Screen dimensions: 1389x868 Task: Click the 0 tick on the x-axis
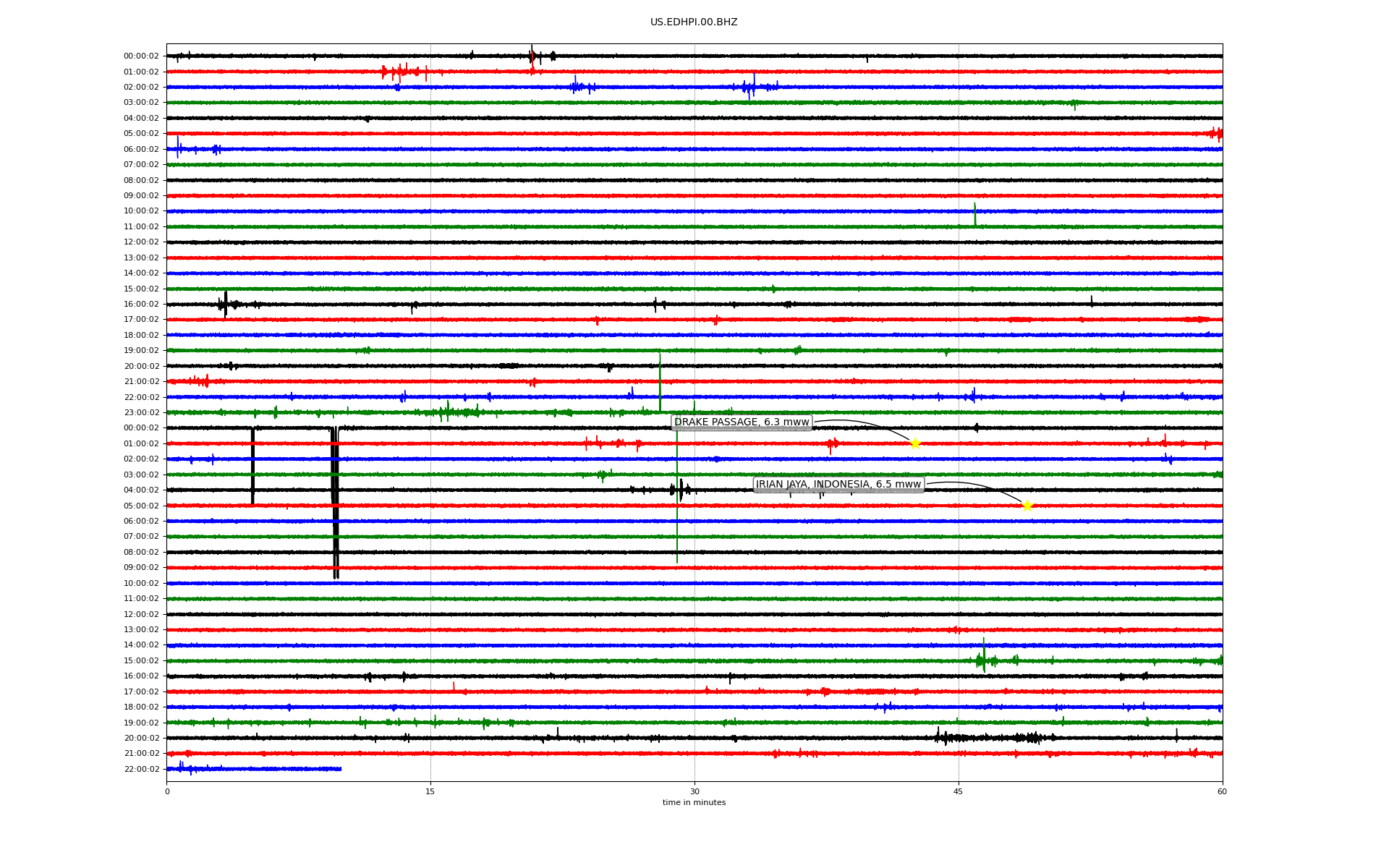pos(167,791)
